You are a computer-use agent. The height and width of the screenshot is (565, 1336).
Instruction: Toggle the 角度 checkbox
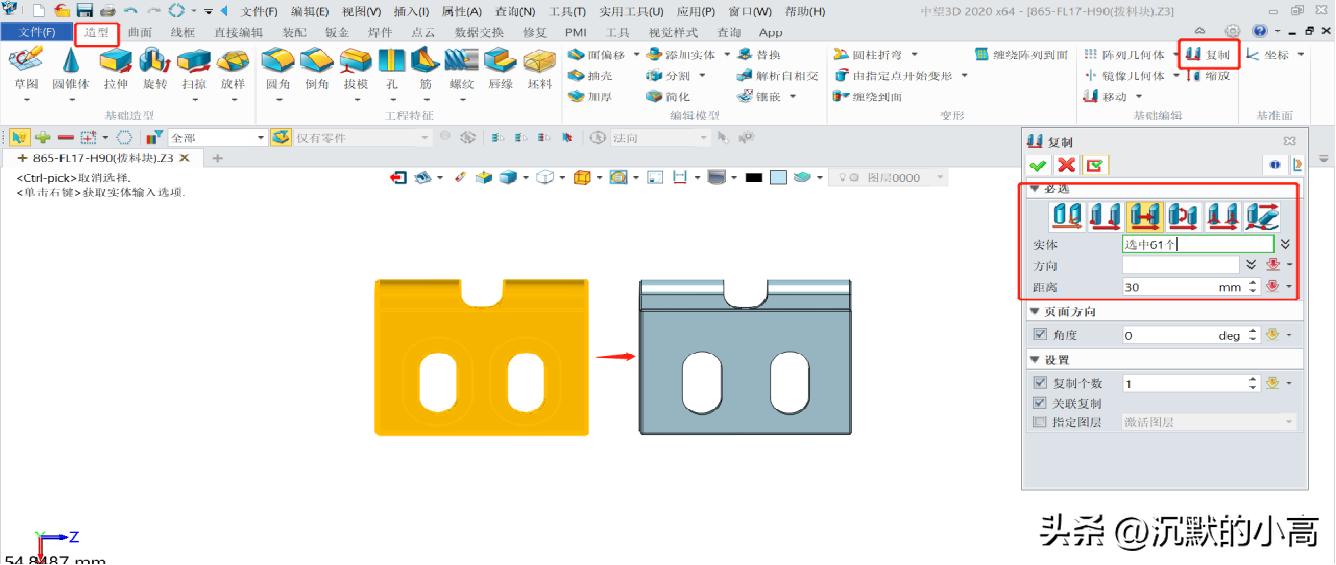click(x=1038, y=335)
